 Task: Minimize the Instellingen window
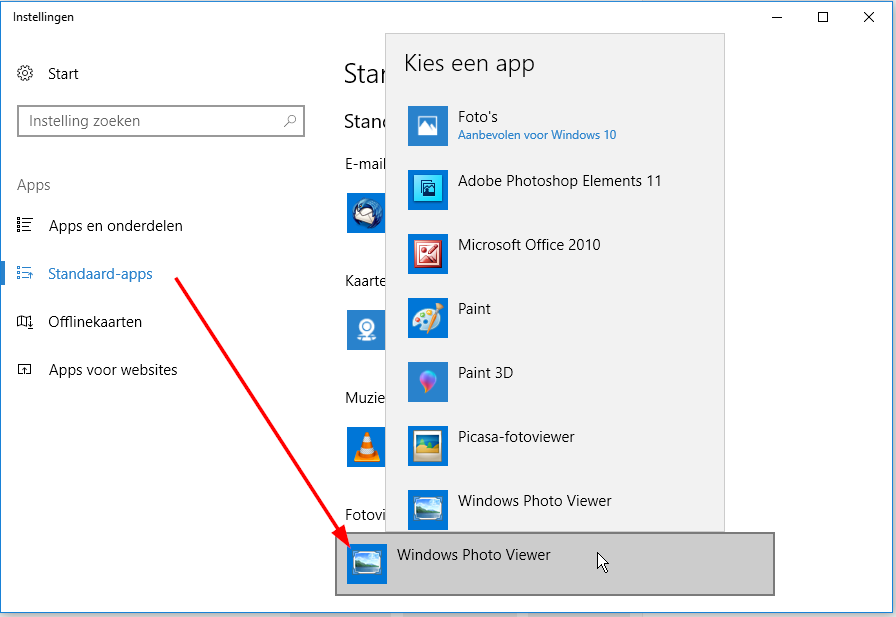tap(777, 17)
